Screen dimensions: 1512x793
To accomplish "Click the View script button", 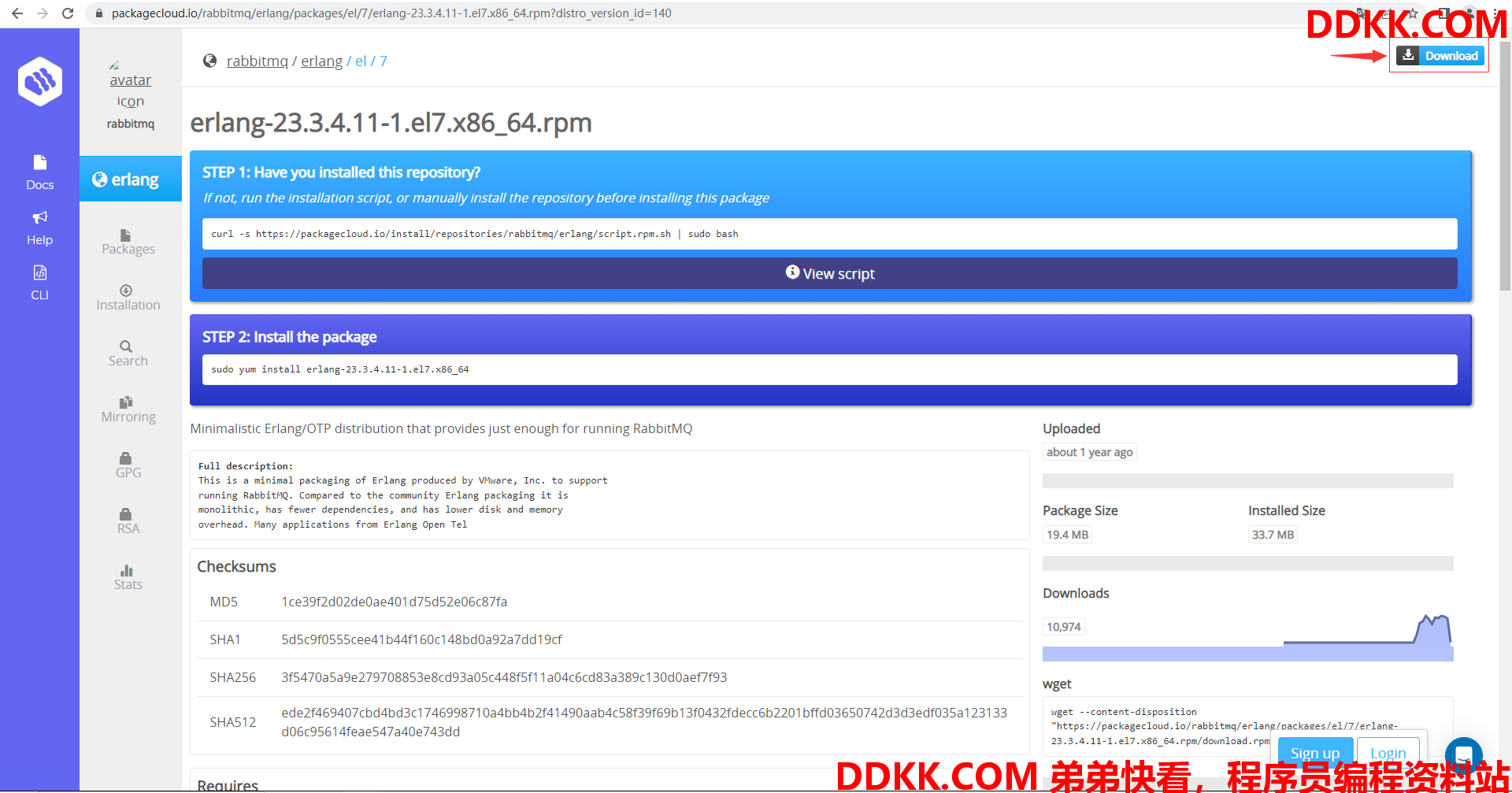I will 830,273.
